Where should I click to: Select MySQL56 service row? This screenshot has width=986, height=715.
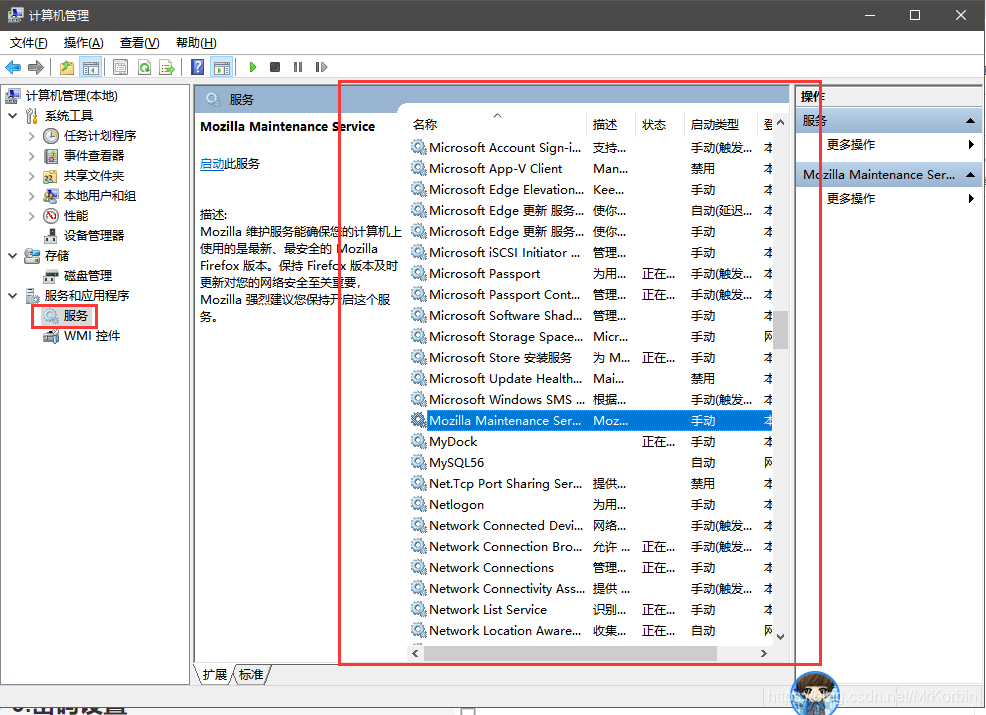[591, 463]
